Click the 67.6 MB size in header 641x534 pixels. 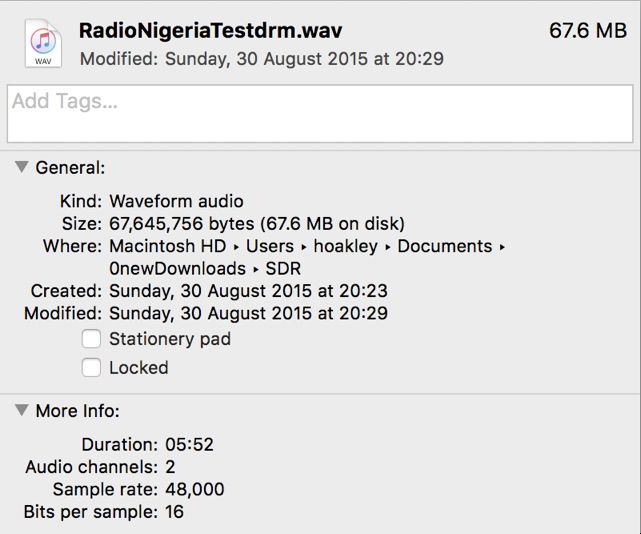(x=588, y=31)
